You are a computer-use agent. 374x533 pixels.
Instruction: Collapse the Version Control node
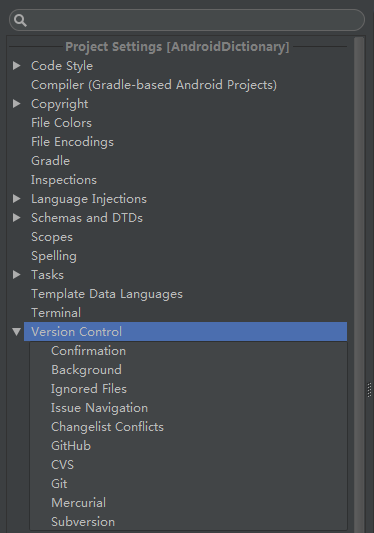click(x=16, y=332)
